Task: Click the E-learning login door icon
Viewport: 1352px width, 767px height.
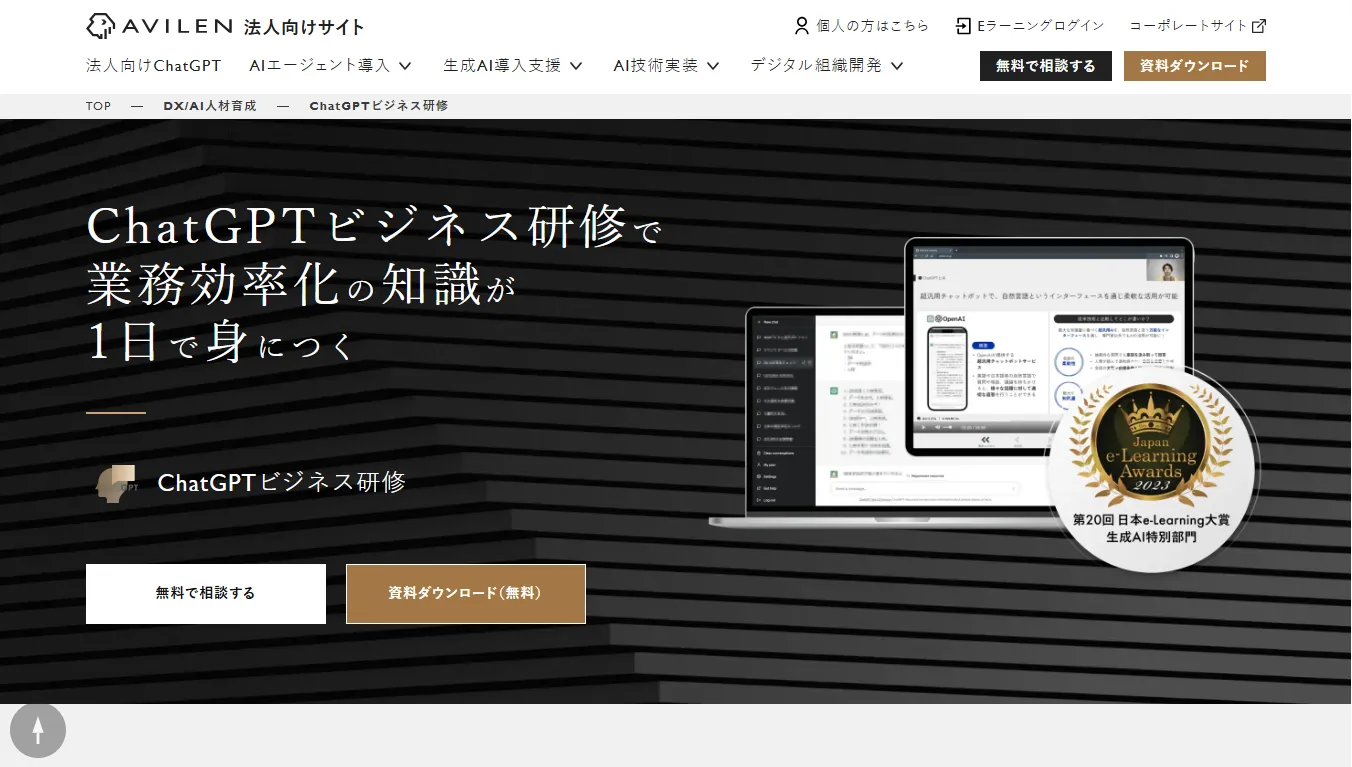Action: coord(963,26)
